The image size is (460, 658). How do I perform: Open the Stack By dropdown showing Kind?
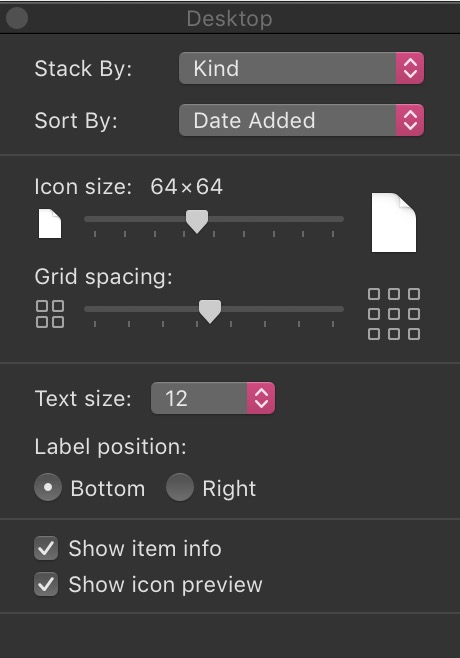301,68
